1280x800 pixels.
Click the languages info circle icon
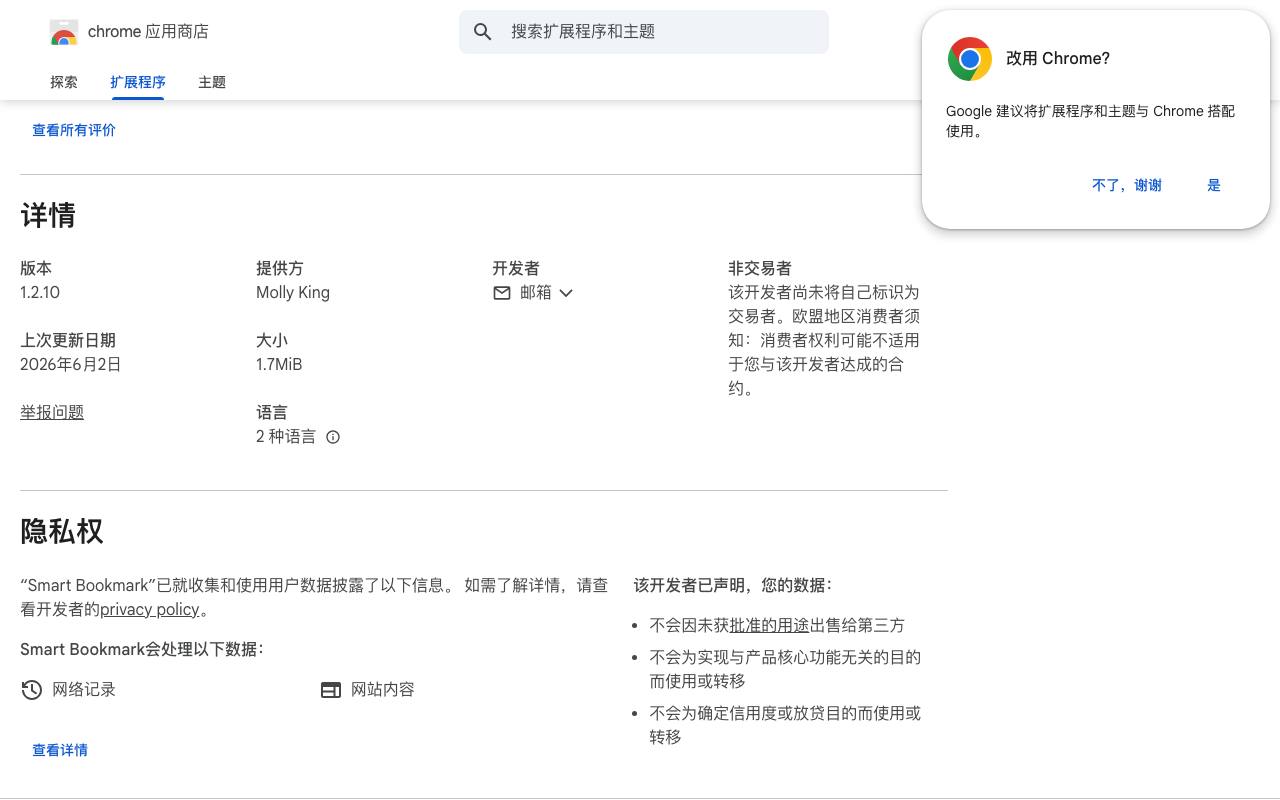pyautogui.click(x=333, y=437)
